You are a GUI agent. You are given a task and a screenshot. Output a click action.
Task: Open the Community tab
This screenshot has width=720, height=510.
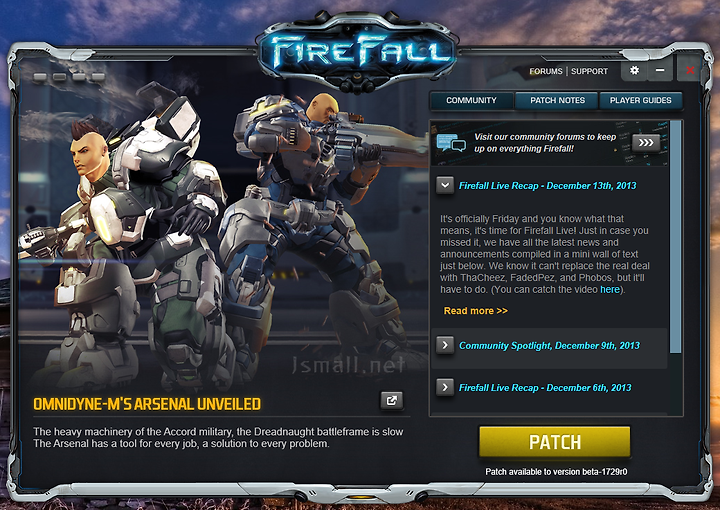[x=472, y=101]
